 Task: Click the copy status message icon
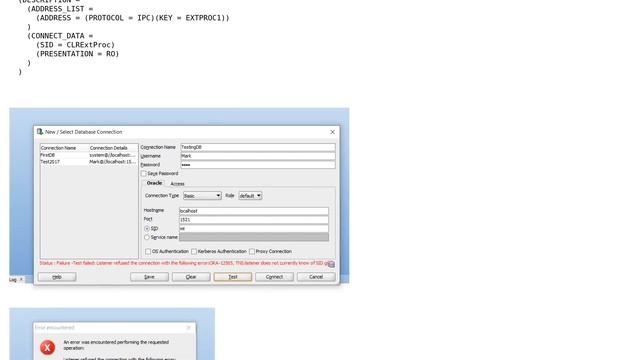[331, 264]
